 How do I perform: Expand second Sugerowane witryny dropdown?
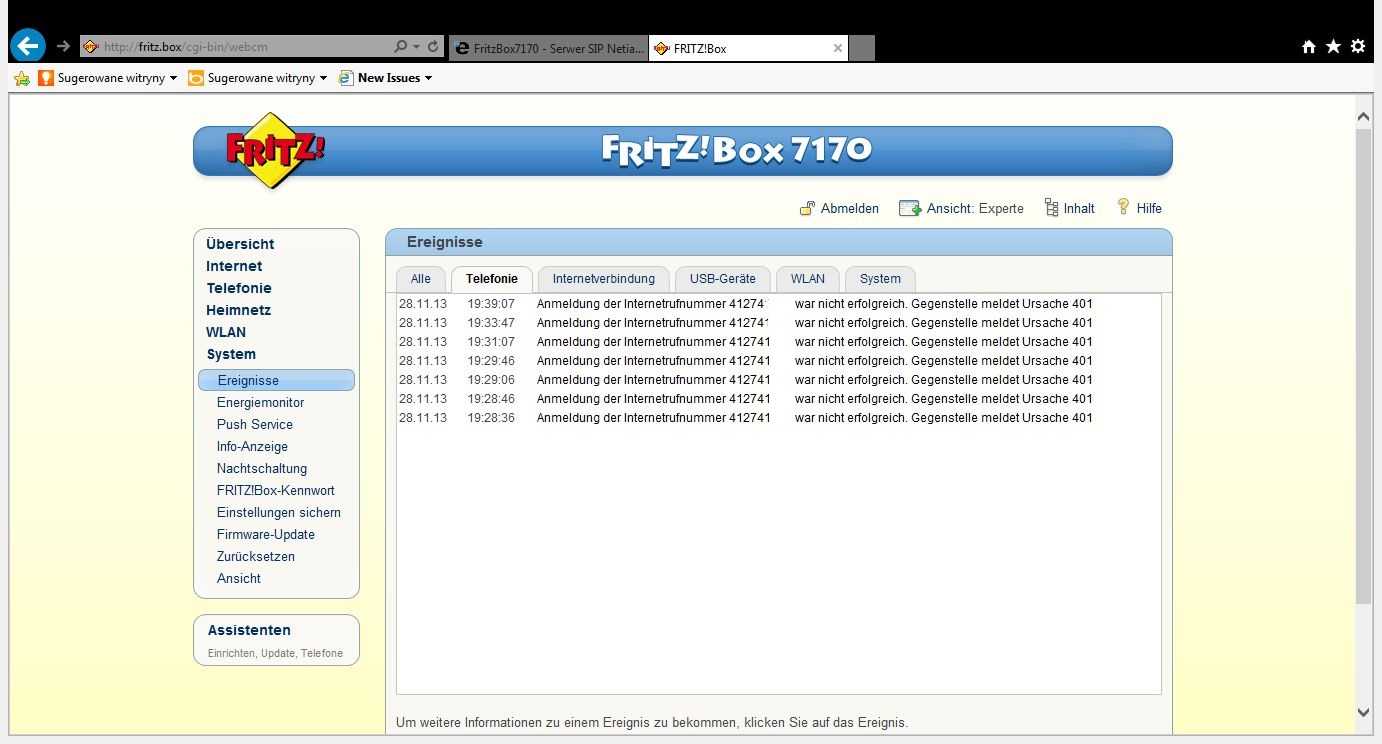click(x=323, y=78)
